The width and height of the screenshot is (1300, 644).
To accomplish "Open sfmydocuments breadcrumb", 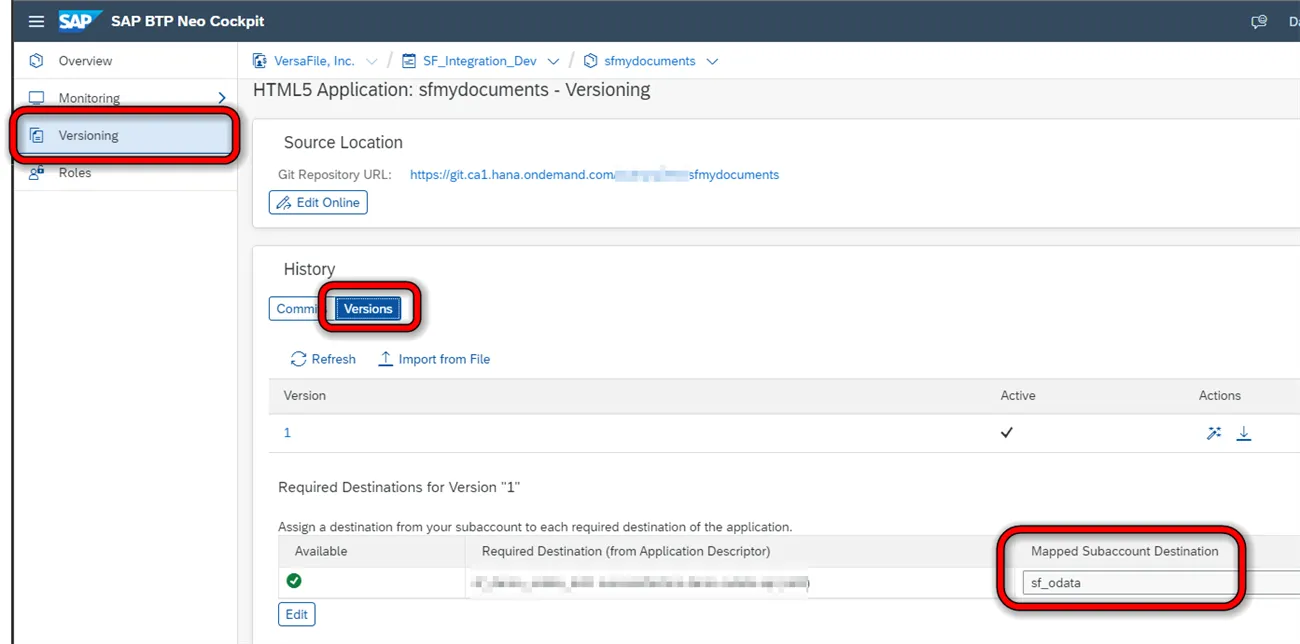I will click(650, 61).
